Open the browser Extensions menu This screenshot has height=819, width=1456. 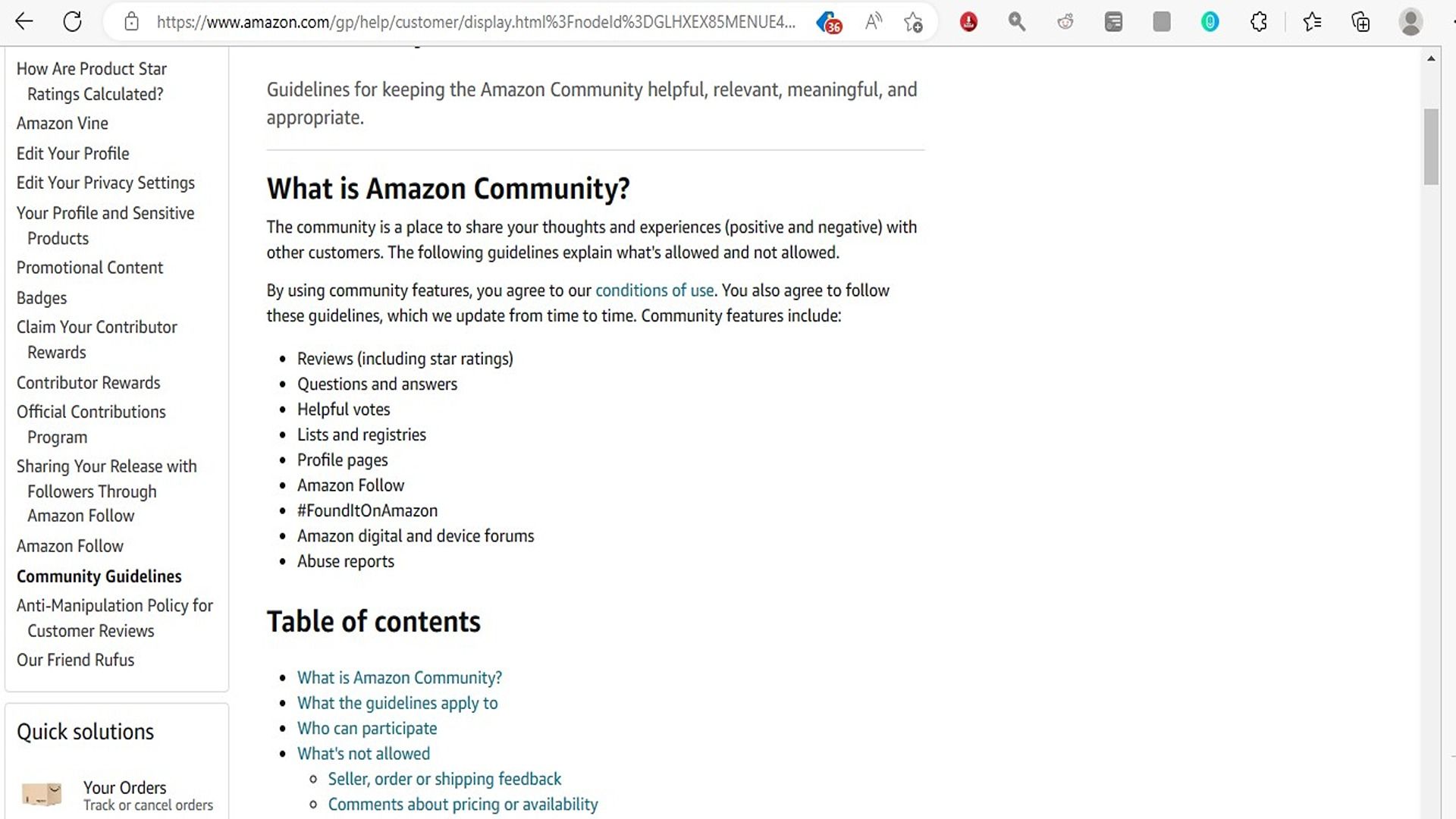[x=1258, y=21]
